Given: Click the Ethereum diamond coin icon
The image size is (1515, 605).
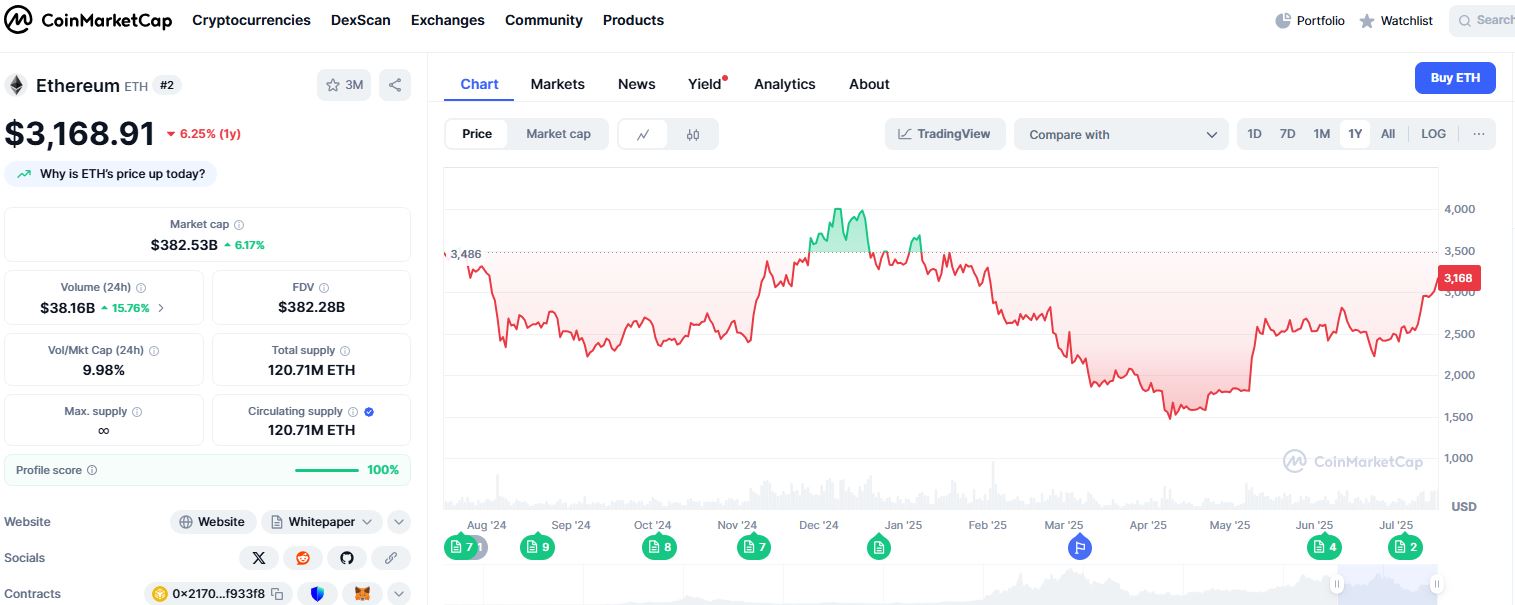Looking at the screenshot, I should [x=16, y=85].
